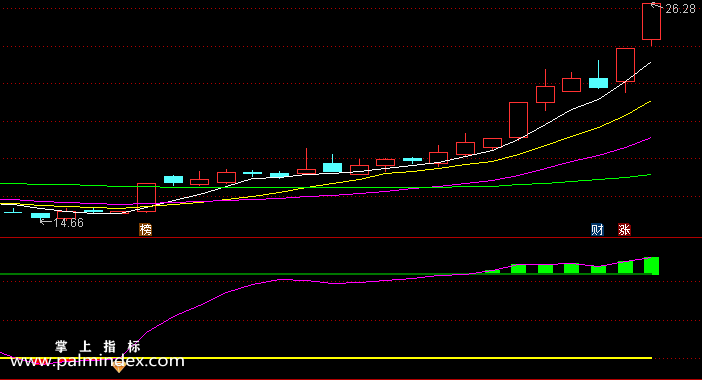
Task: Open the red 涨 marker icon
Action: [625, 230]
